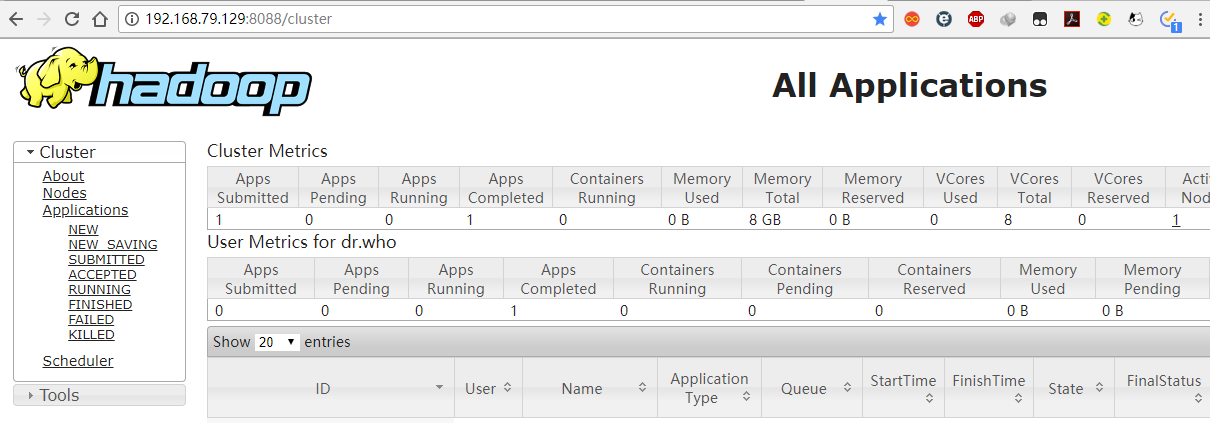Open the Scheduler page

click(78, 361)
